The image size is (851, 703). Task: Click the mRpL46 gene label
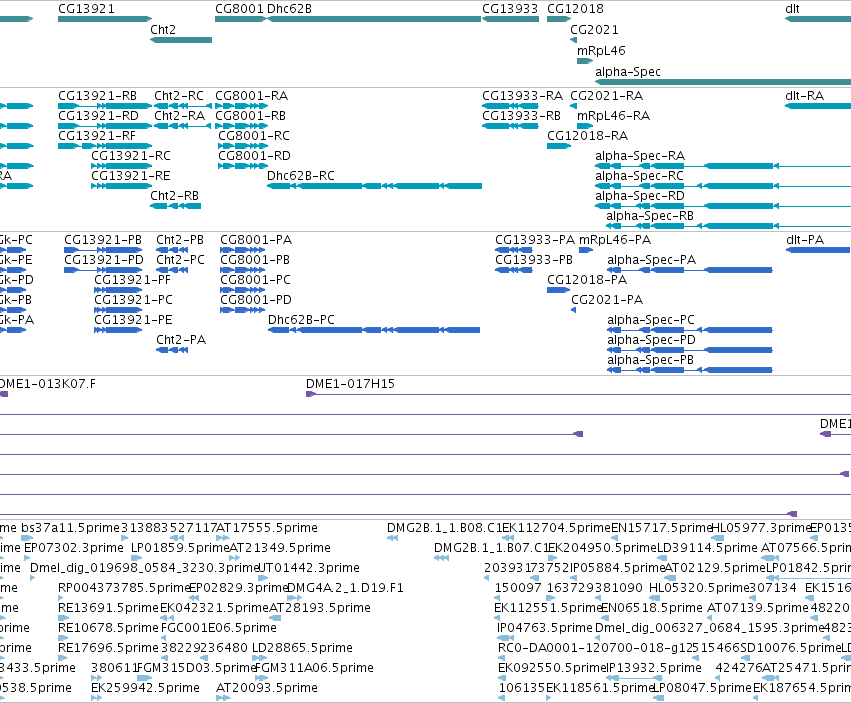point(601,51)
